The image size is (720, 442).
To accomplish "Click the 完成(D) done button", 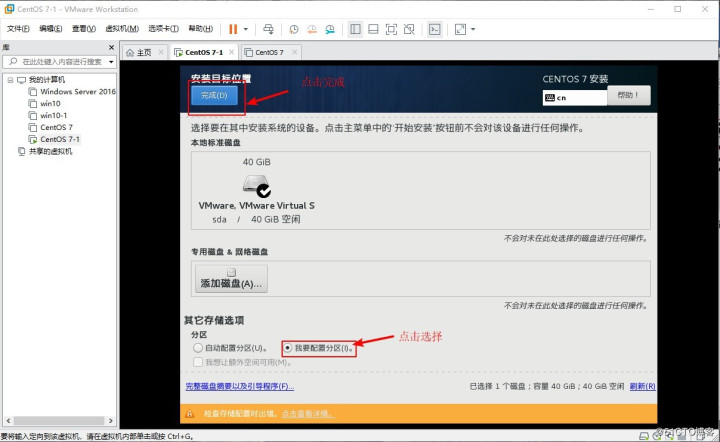I will [214, 95].
